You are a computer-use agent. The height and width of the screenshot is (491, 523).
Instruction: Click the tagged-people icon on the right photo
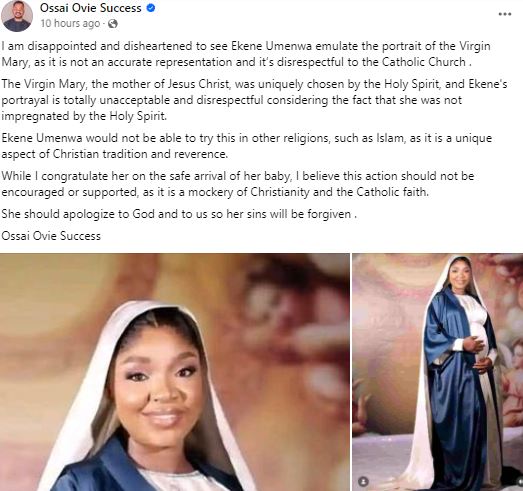tap(364, 481)
